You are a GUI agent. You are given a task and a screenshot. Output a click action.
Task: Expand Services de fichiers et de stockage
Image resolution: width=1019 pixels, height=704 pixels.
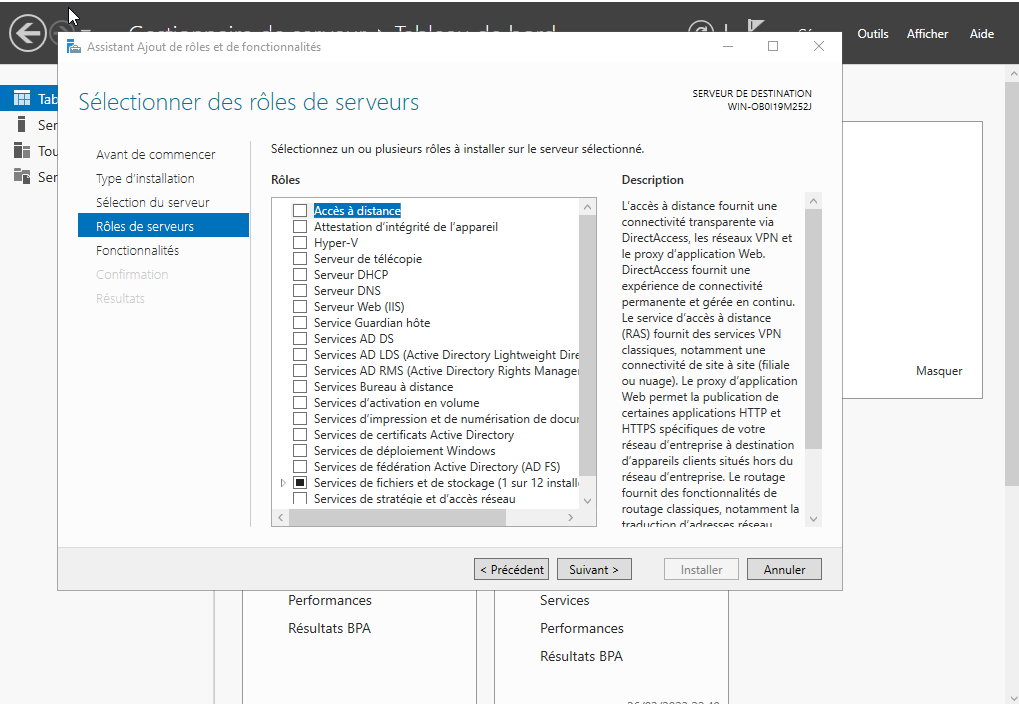coord(283,483)
